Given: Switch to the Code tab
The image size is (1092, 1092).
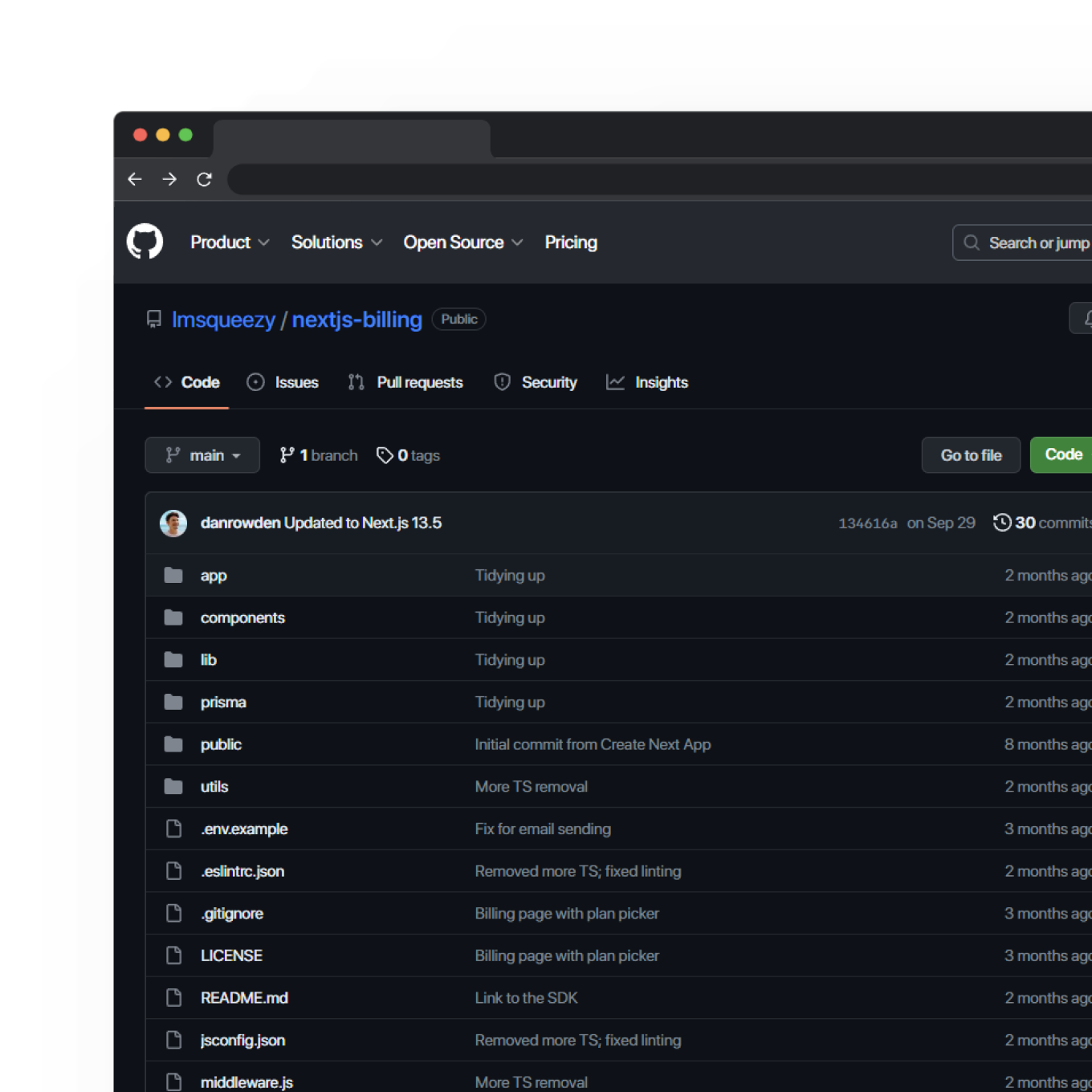Looking at the screenshot, I should coord(187,382).
